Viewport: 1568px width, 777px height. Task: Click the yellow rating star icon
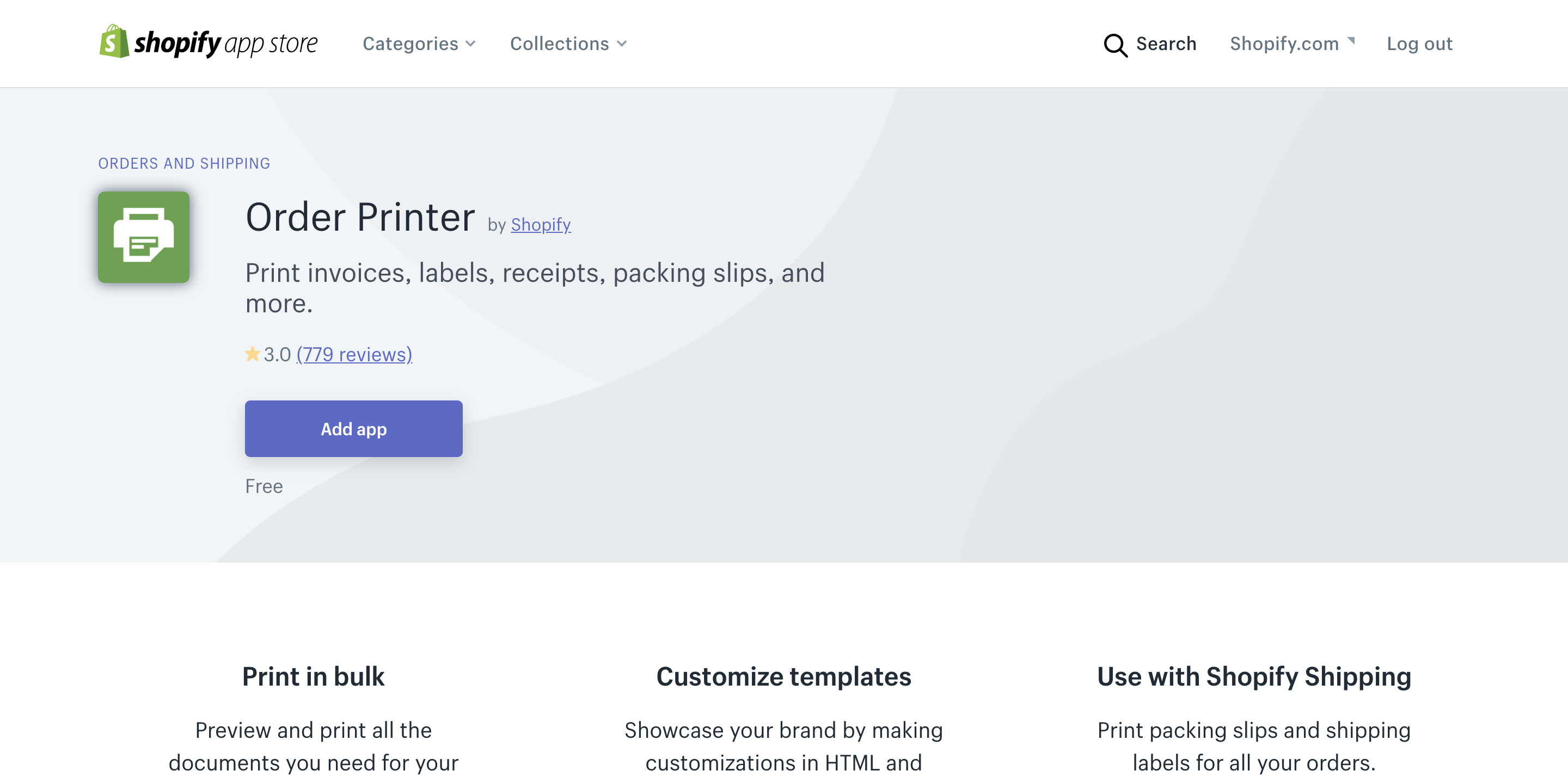pos(252,354)
